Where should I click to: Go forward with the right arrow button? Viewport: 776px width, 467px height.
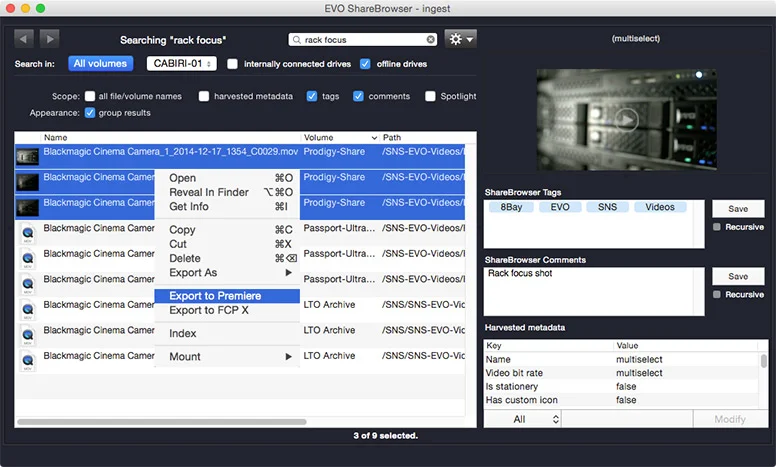49,39
